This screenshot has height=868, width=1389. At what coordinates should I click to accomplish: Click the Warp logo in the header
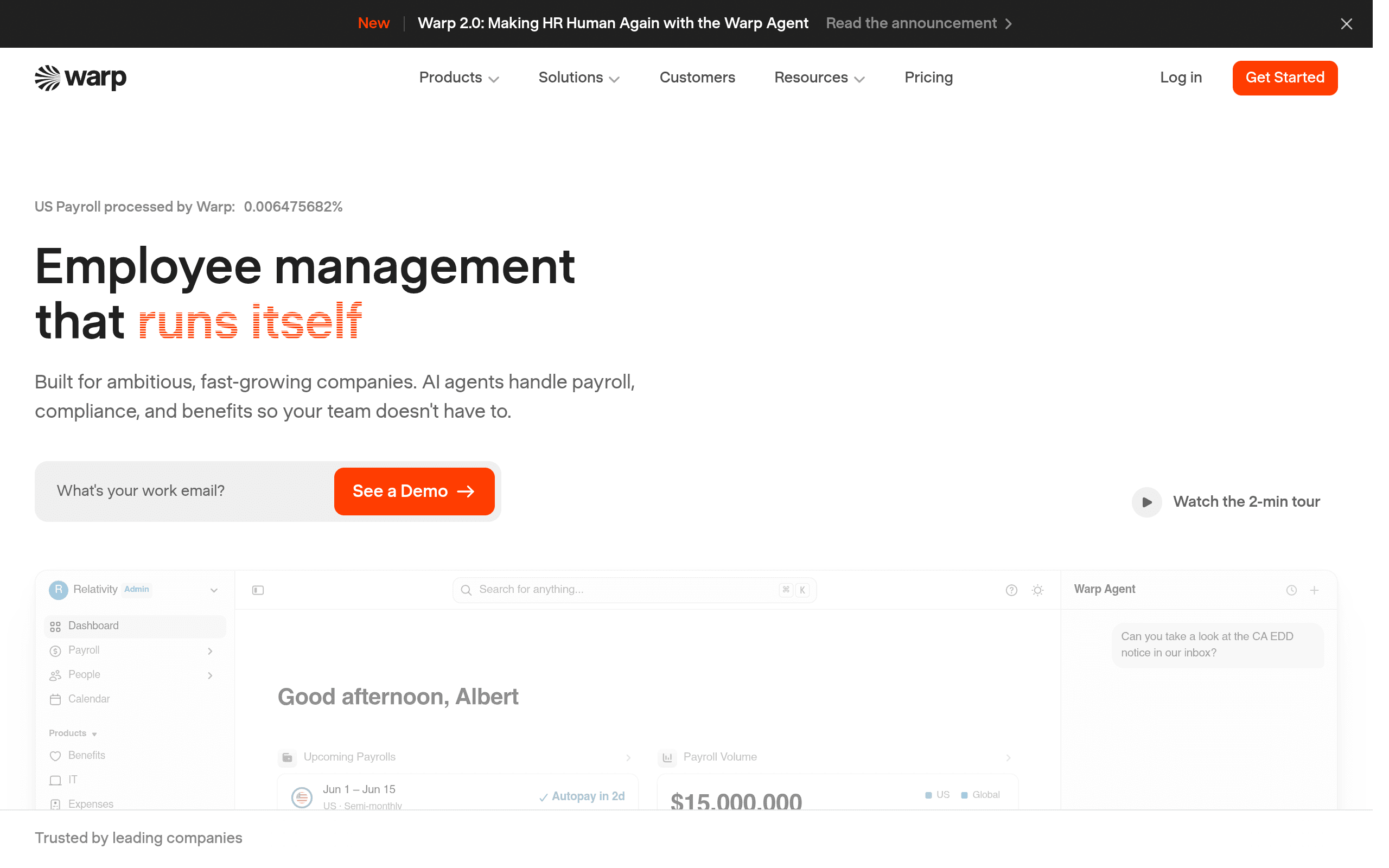(80, 78)
